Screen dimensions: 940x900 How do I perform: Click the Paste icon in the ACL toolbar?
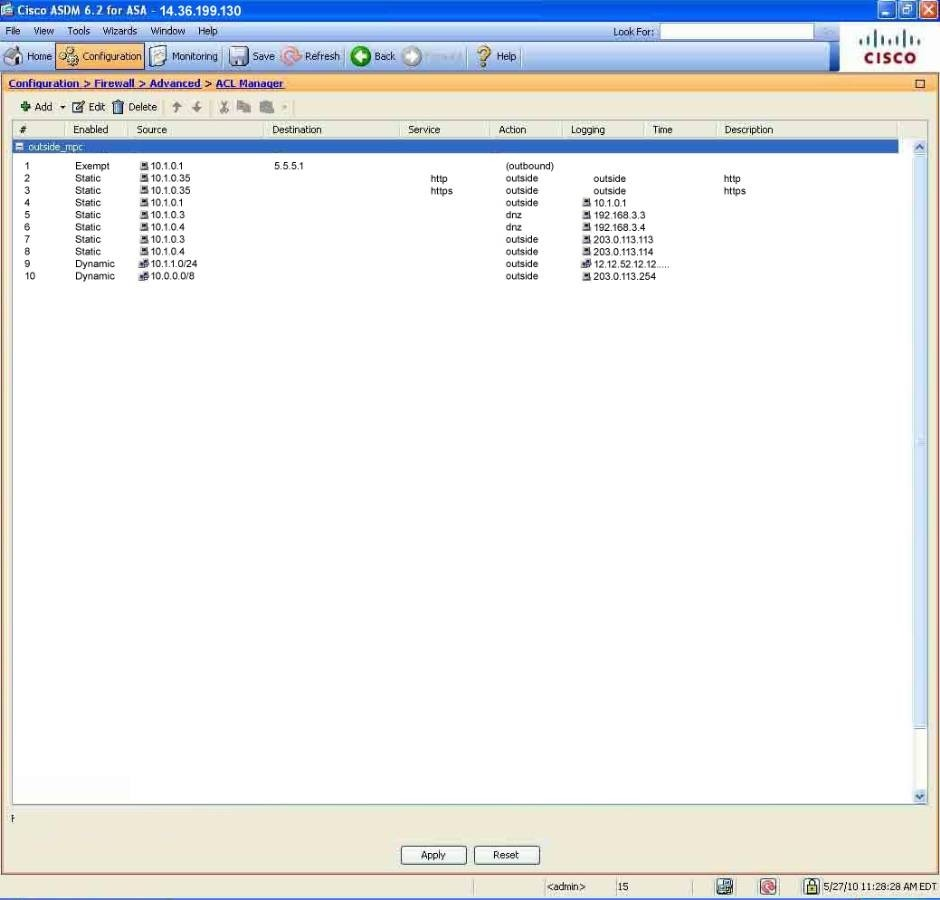tap(266, 107)
